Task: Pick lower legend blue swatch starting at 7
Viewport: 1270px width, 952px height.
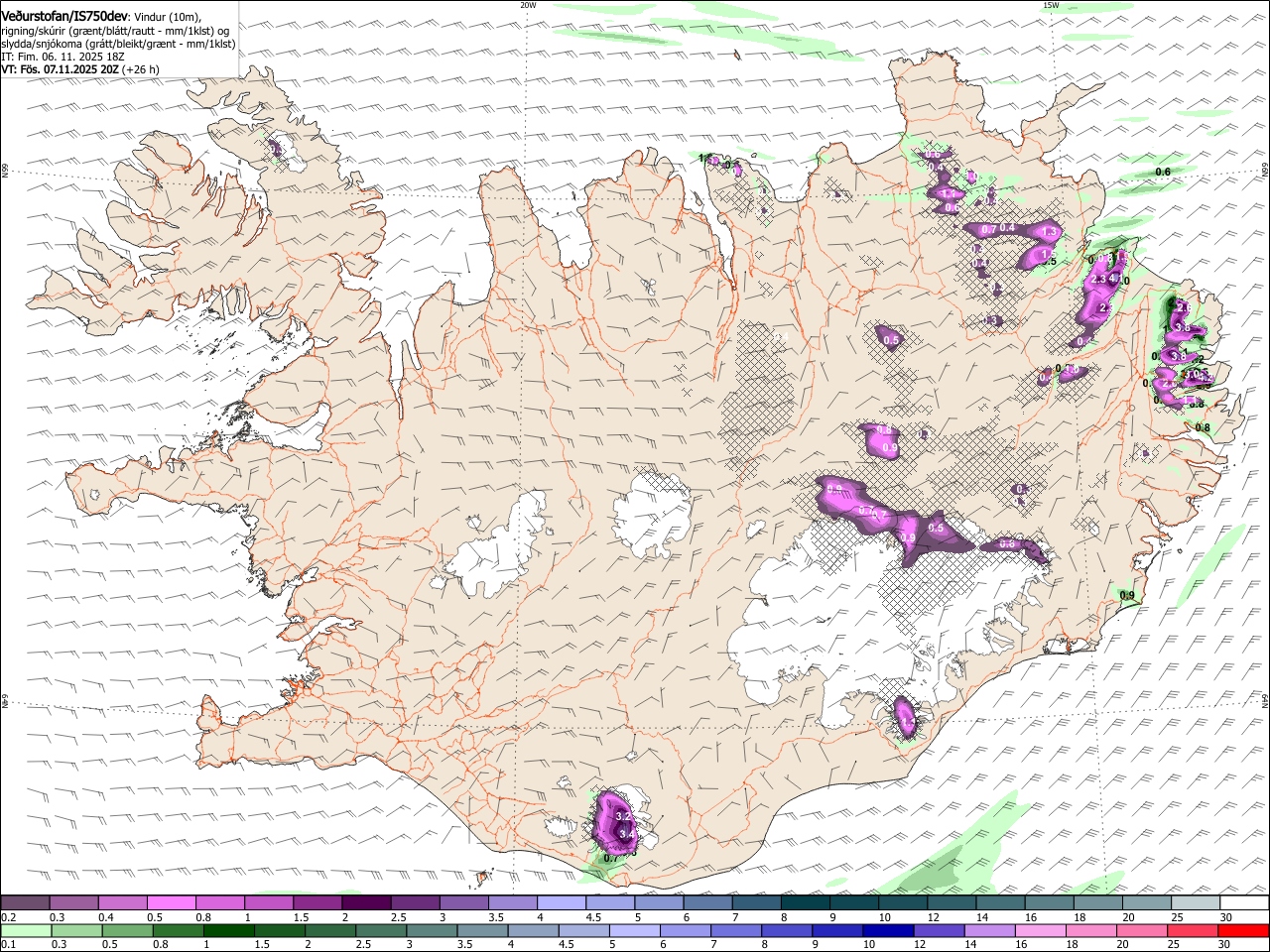Action: (736, 930)
